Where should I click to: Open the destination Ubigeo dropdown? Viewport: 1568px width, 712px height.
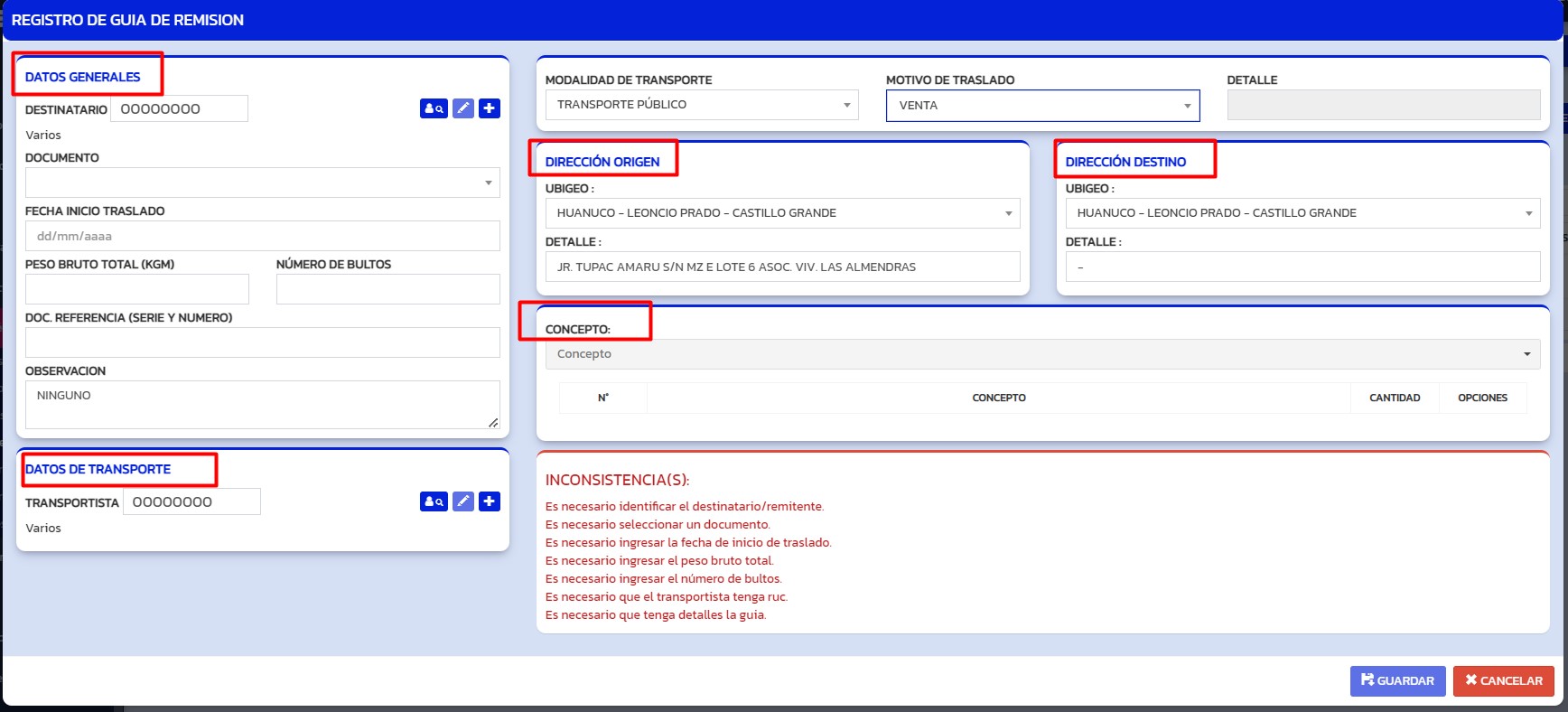[1302, 213]
